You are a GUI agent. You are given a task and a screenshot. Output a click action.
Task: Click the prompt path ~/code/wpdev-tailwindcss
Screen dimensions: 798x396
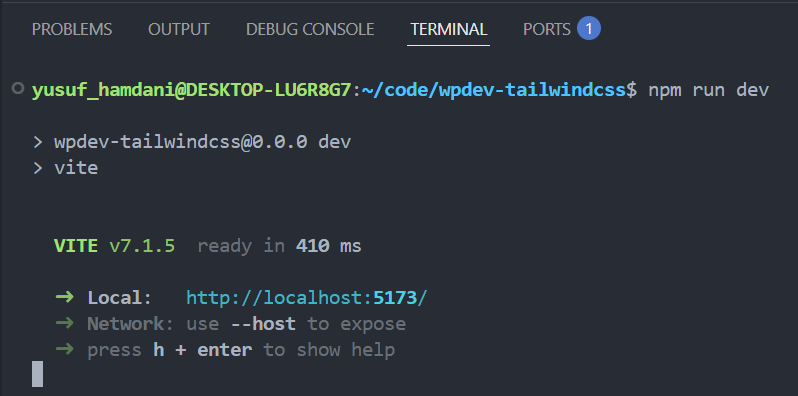point(494,90)
